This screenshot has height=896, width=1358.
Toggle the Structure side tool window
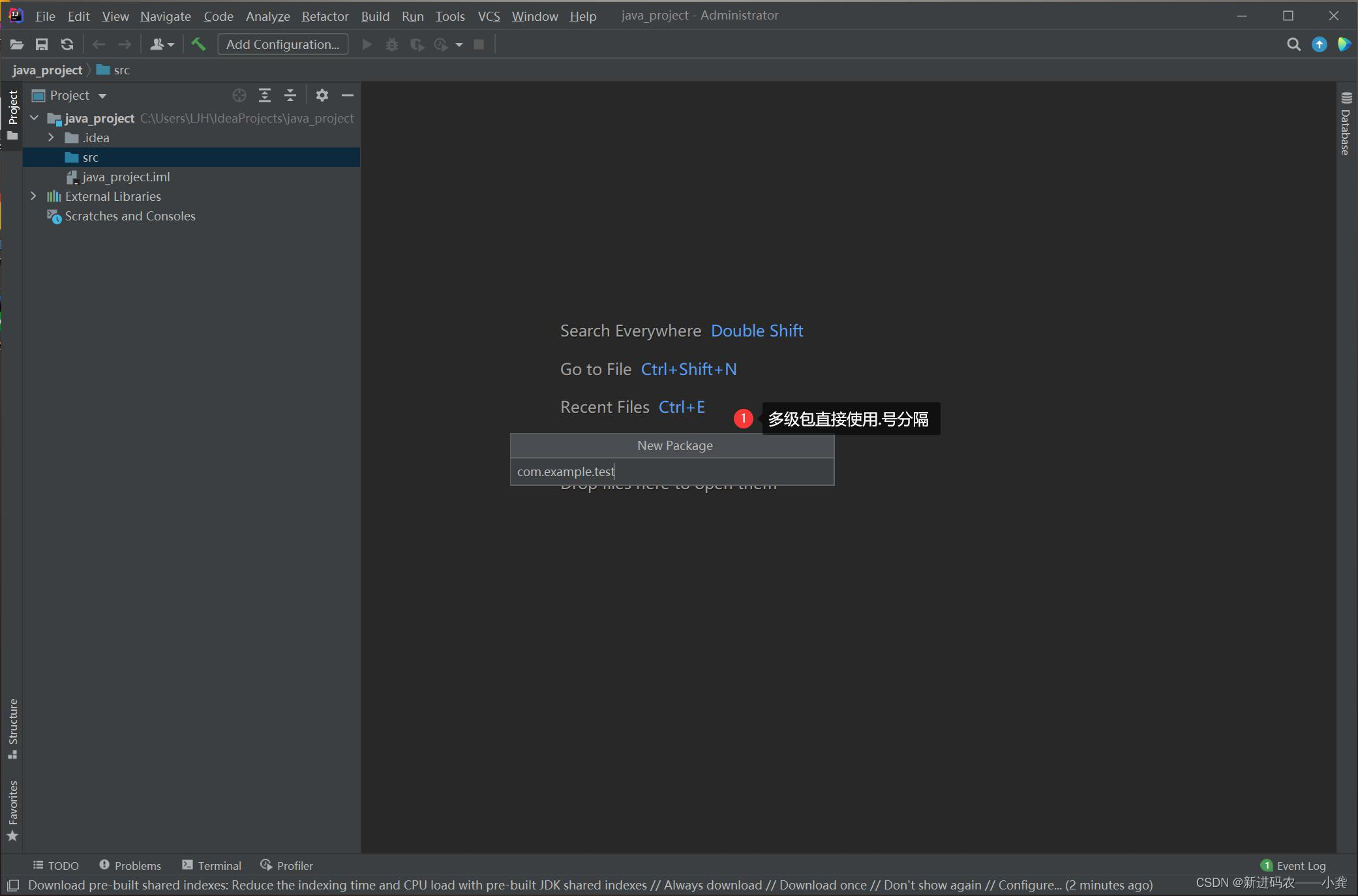tap(12, 728)
